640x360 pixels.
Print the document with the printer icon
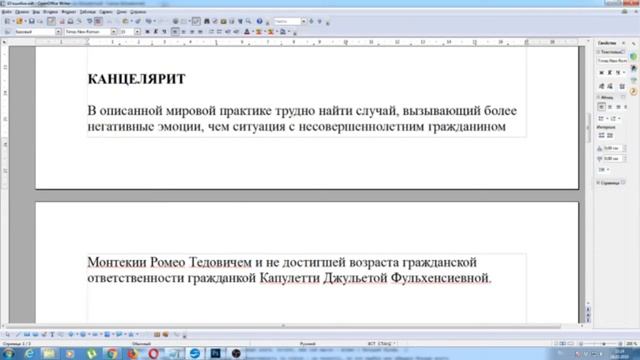(x=70, y=21)
